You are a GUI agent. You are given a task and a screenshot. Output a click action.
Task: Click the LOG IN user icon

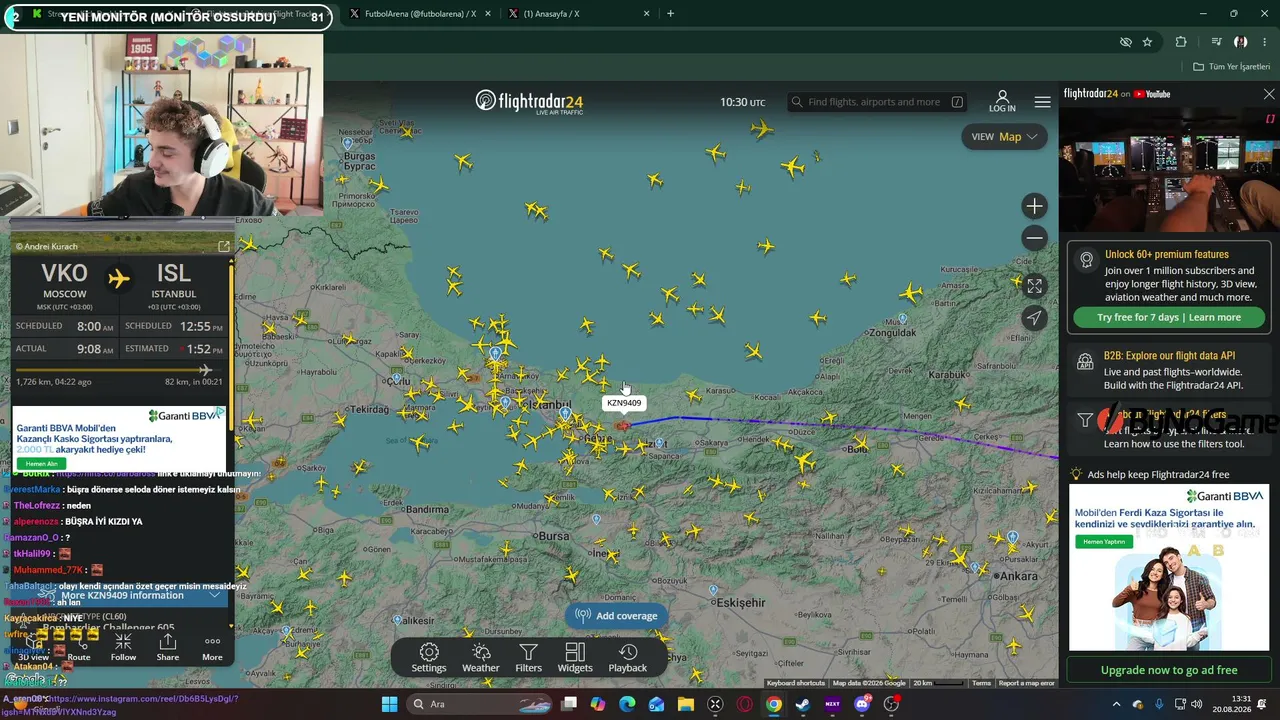tap(1002, 101)
